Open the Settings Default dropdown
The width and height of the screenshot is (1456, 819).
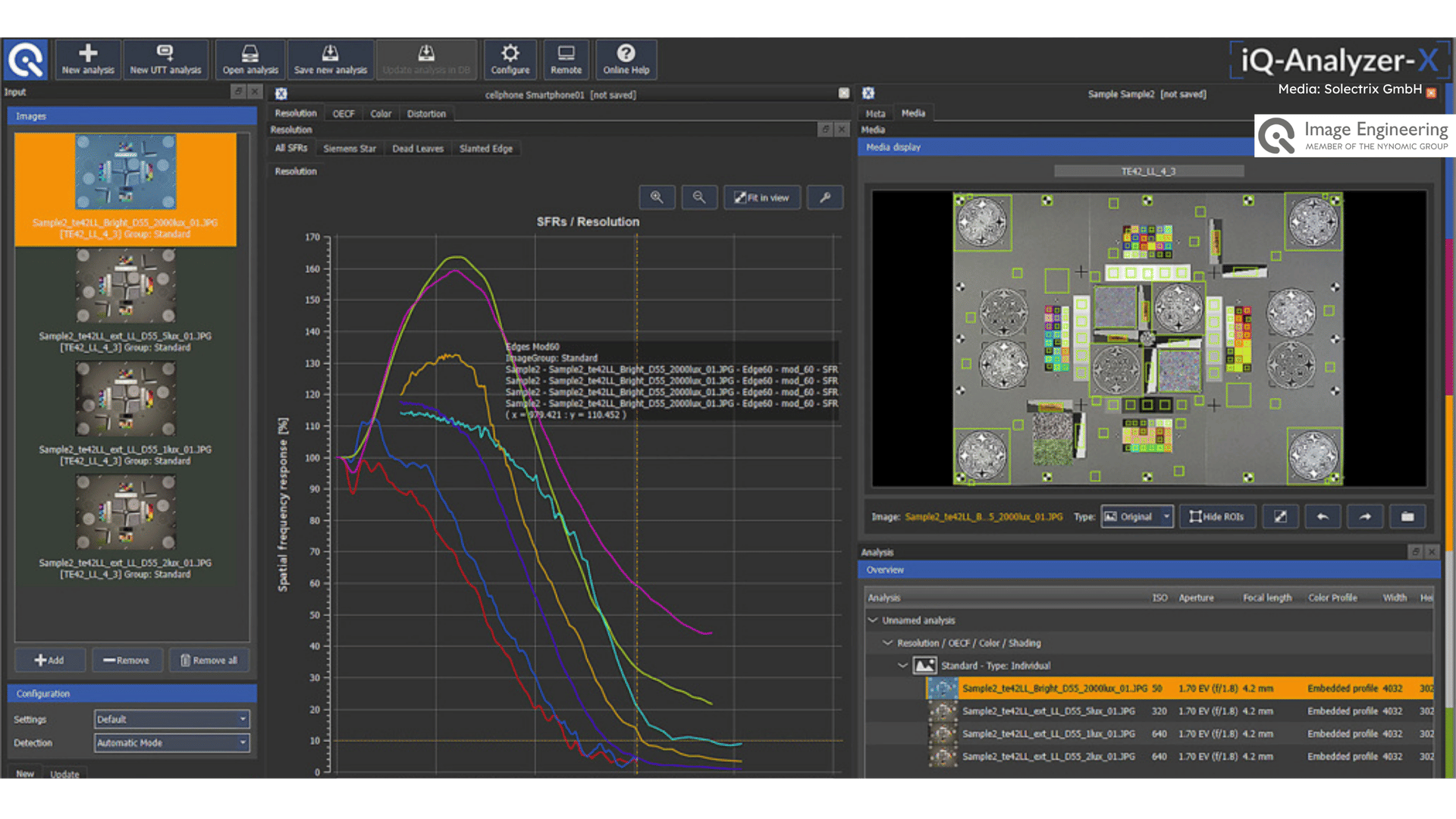coord(172,719)
